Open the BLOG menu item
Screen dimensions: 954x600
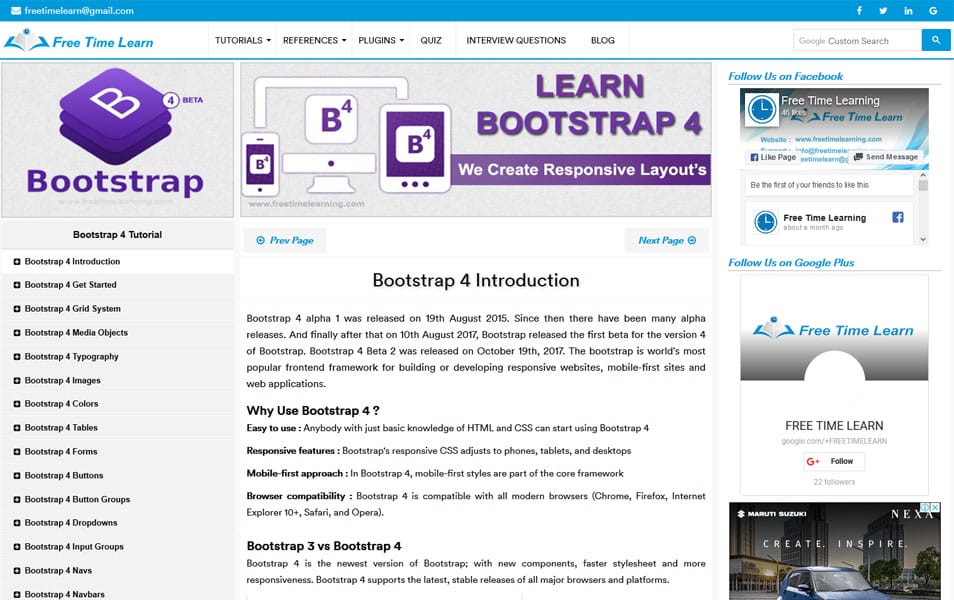click(602, 40)
